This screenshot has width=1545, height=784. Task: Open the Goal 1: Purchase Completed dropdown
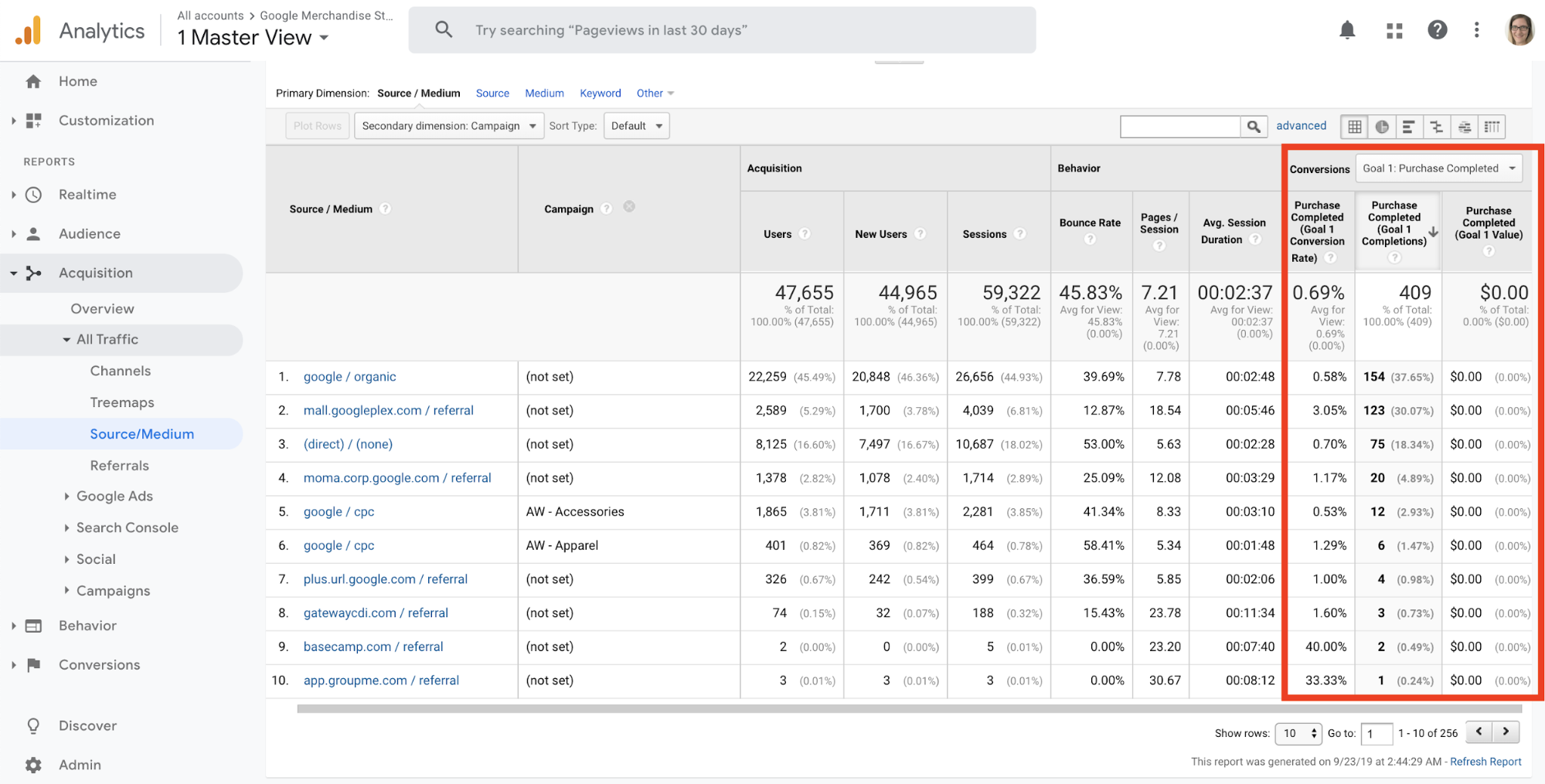click(1438, 168)
